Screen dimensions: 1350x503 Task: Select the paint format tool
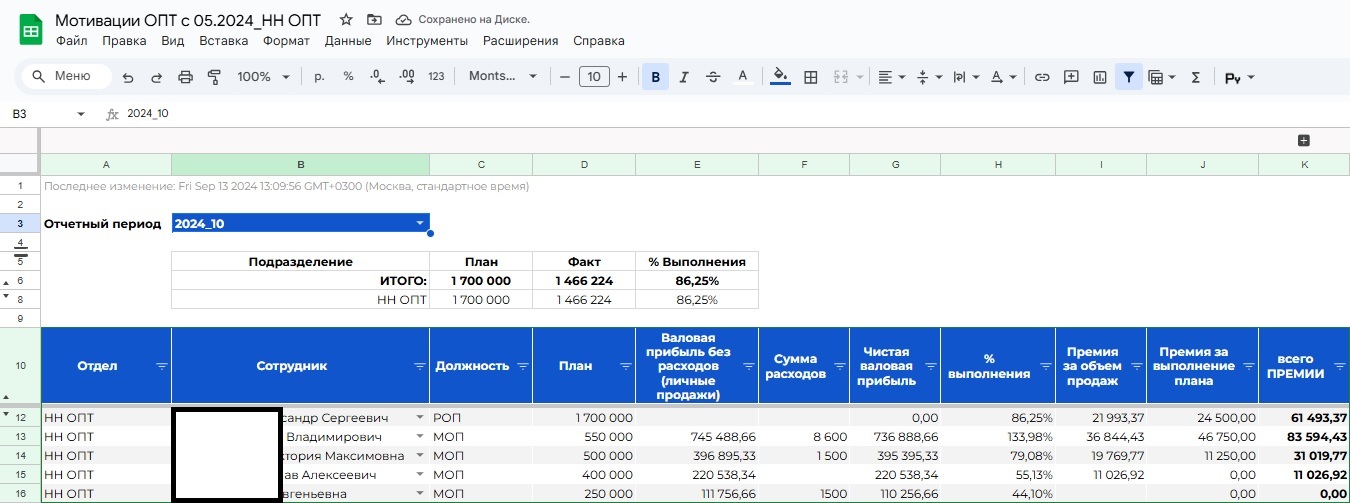pyautogui.click(x=213, y=77)
